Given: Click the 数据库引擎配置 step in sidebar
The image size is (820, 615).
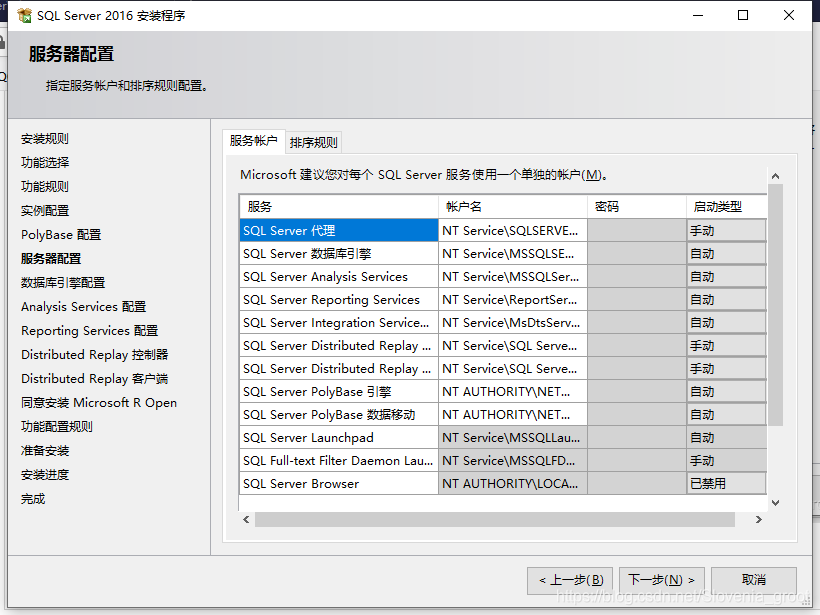Looking at the screenshot, I should pos(63,283).
